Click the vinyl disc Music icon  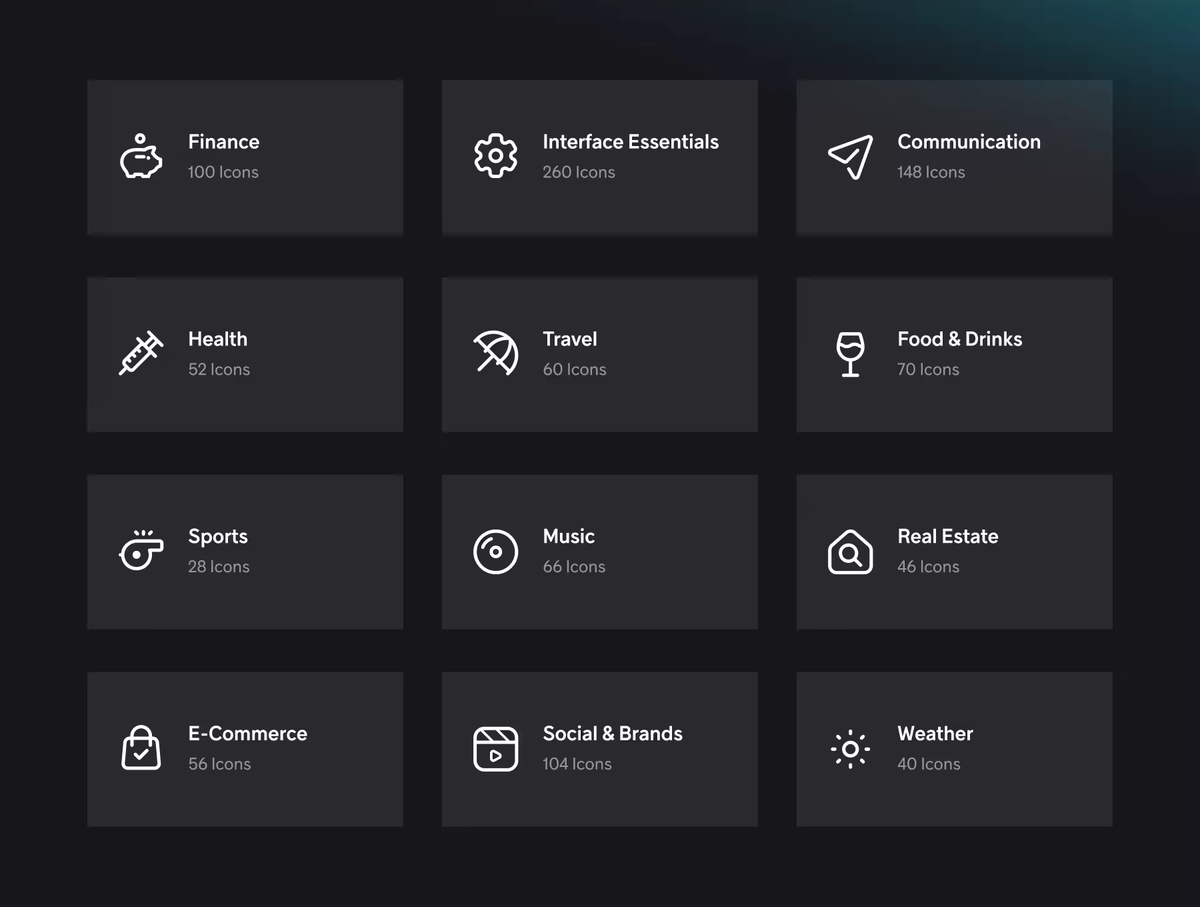tap(495, 551)
